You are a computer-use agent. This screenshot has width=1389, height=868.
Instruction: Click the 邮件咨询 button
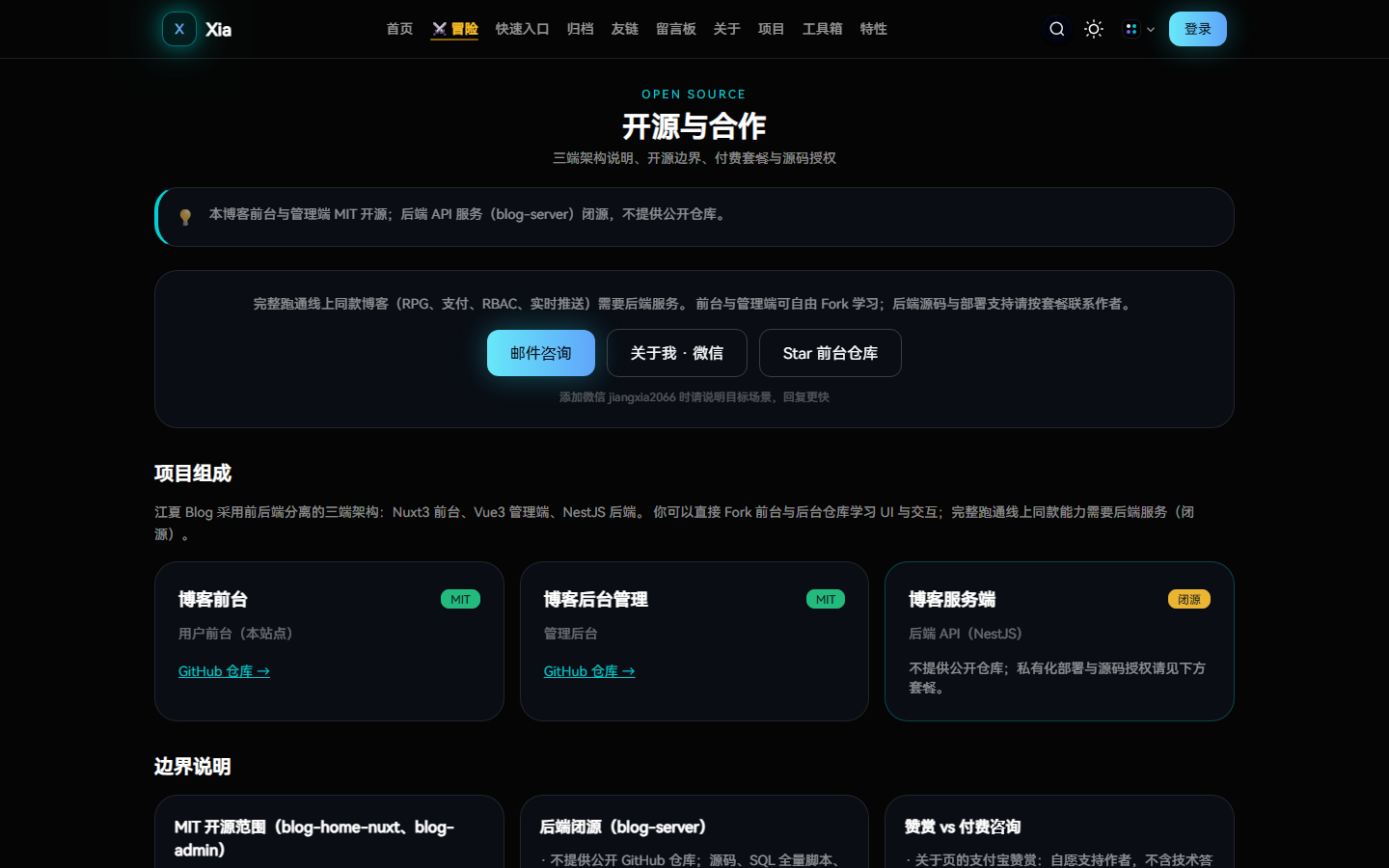coord(541,353)
